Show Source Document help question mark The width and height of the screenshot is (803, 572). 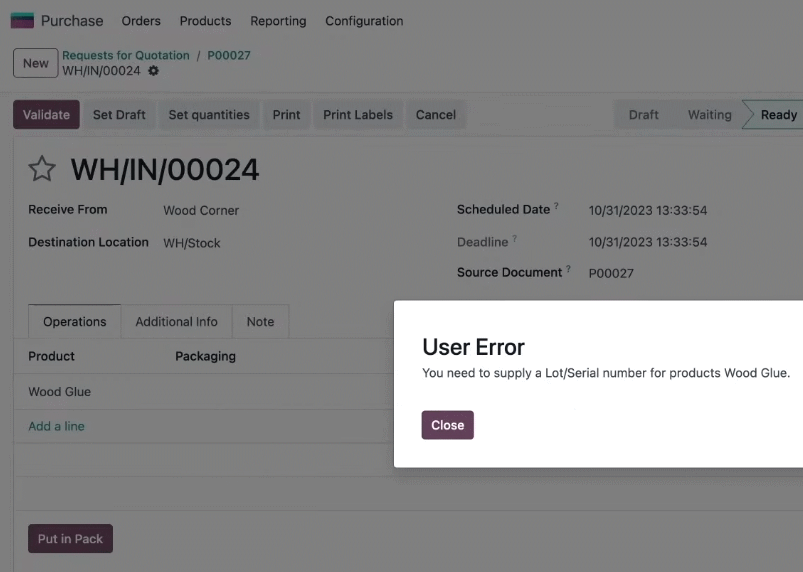tap(568, 268)
